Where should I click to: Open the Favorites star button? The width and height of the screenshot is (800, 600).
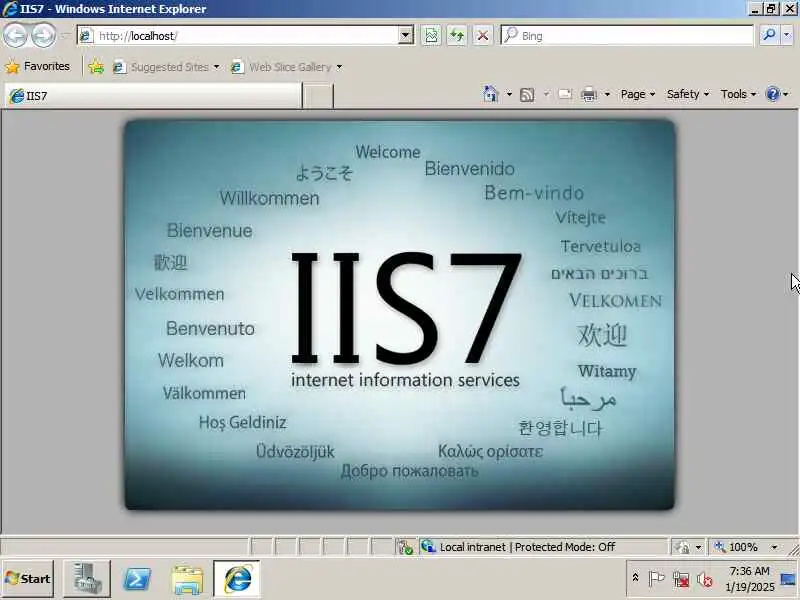(x=37, y=66)
